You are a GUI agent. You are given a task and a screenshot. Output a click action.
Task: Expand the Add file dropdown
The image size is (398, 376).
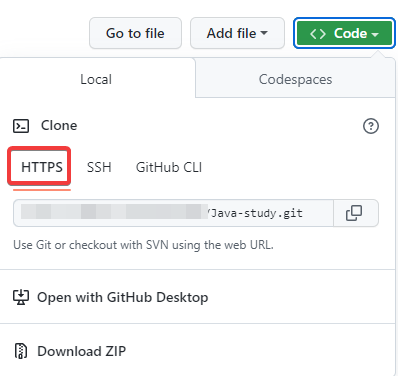tap(237, 33)
